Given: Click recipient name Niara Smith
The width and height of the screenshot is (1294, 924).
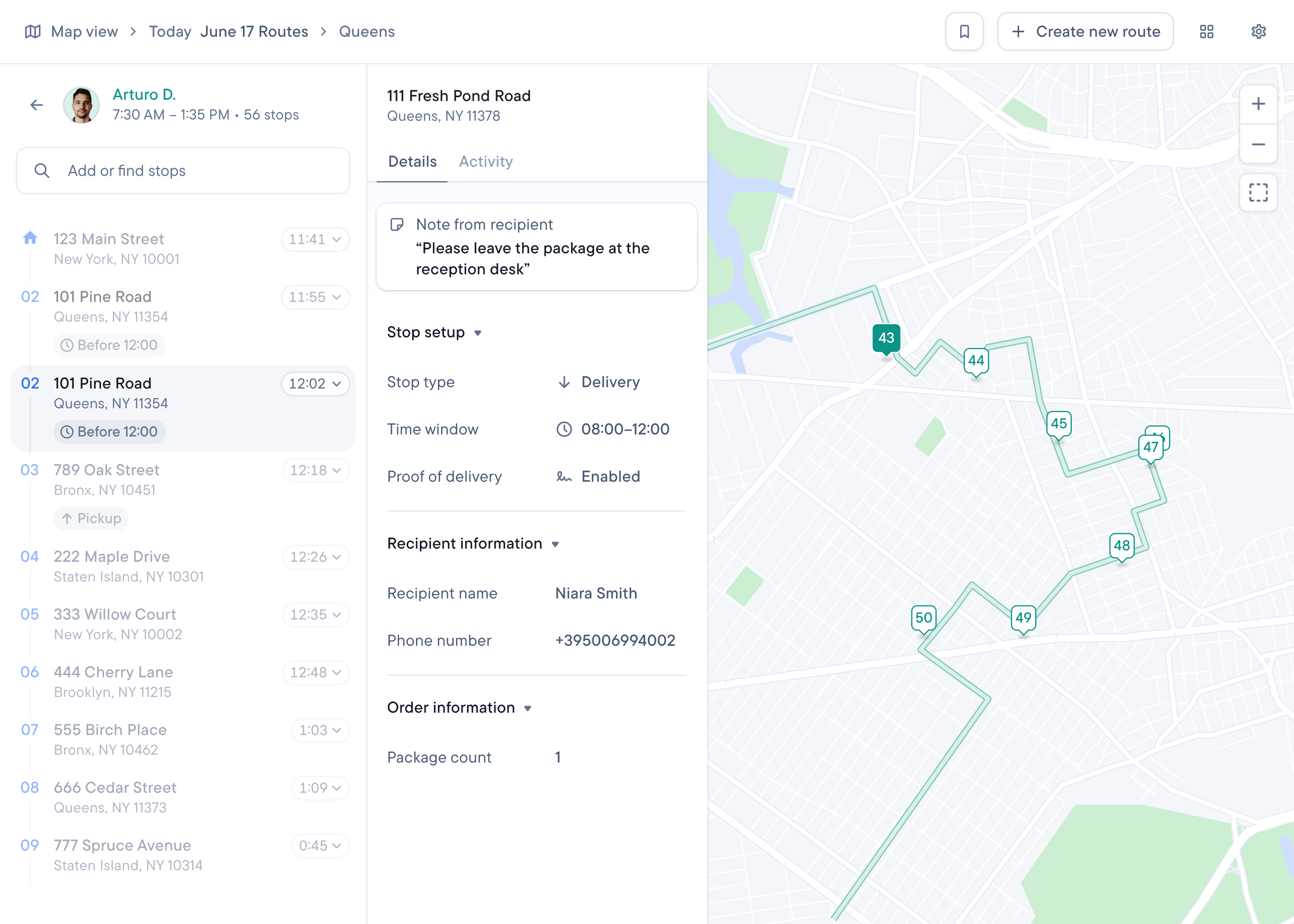Looking at the screenshot, I should [596, 593].
